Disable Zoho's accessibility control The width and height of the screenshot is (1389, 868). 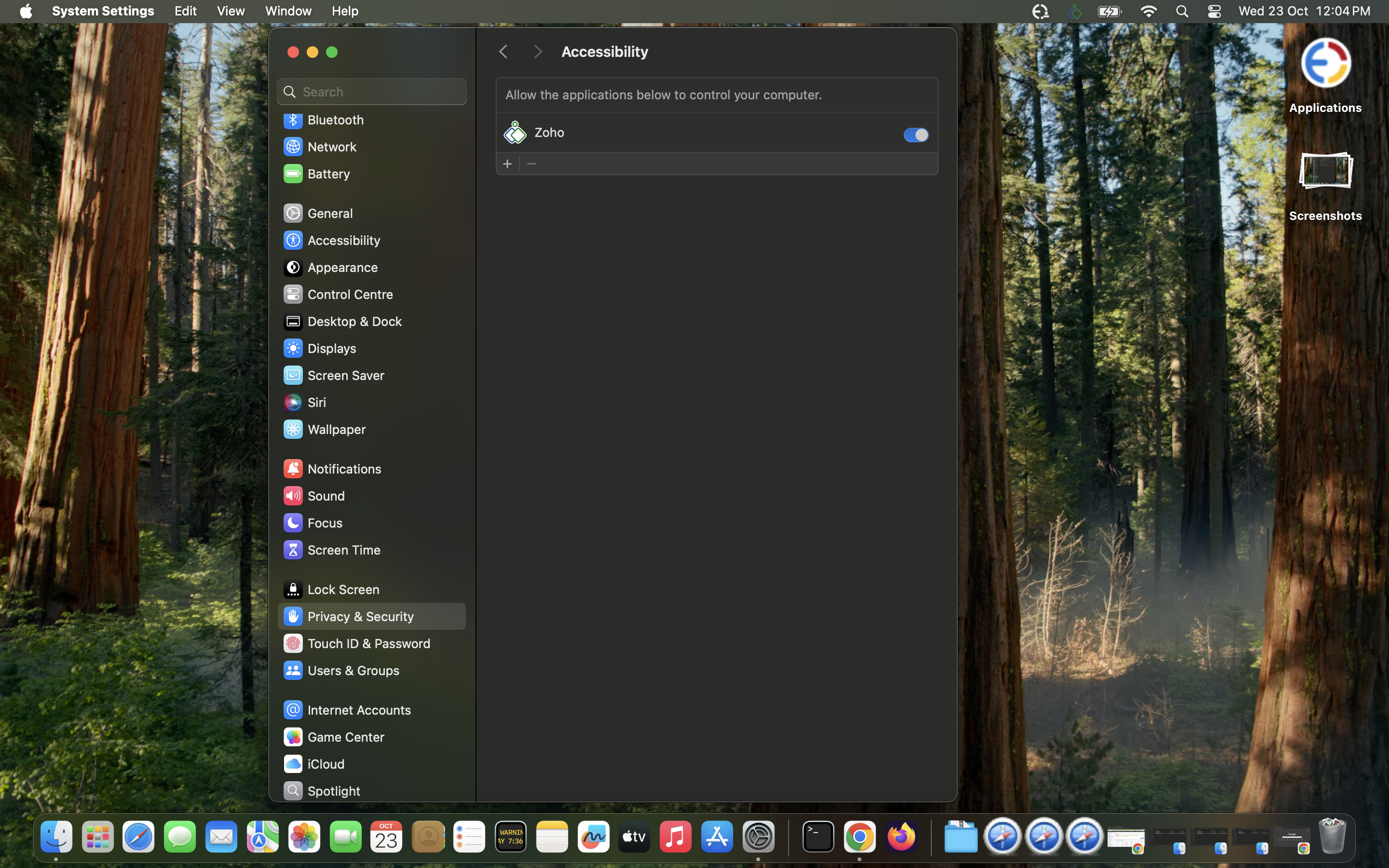point(915,135)
